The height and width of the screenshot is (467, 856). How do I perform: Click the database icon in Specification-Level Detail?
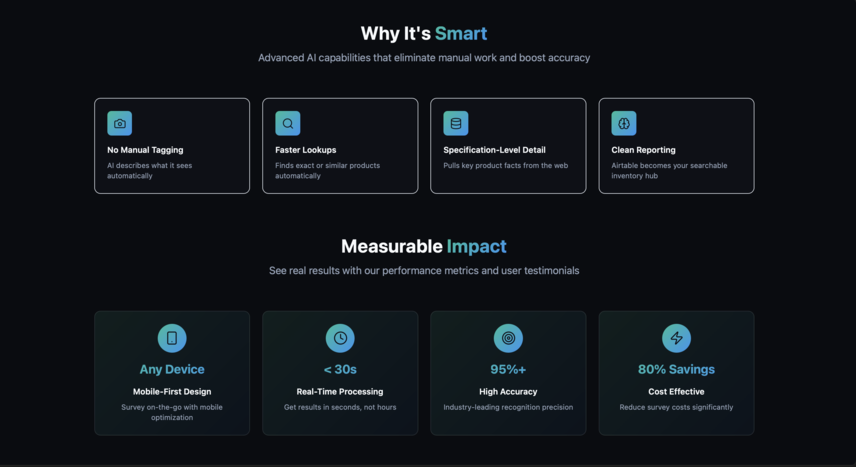pyautogui.click(x=456, y=123)
